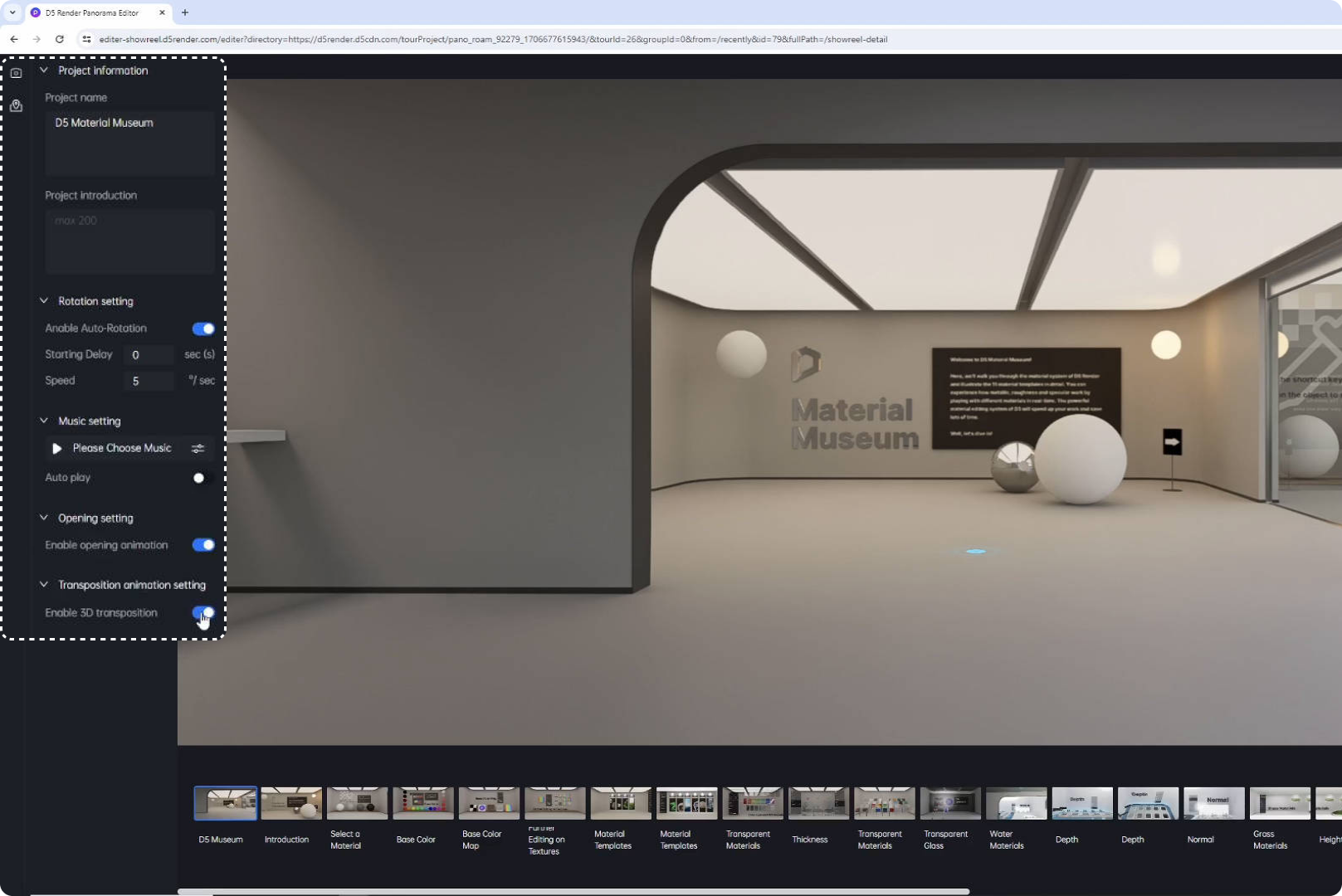Viewport: 1342px width, 896px height.
Task: Reload the page using refresh icon
Action: [59, 39]
